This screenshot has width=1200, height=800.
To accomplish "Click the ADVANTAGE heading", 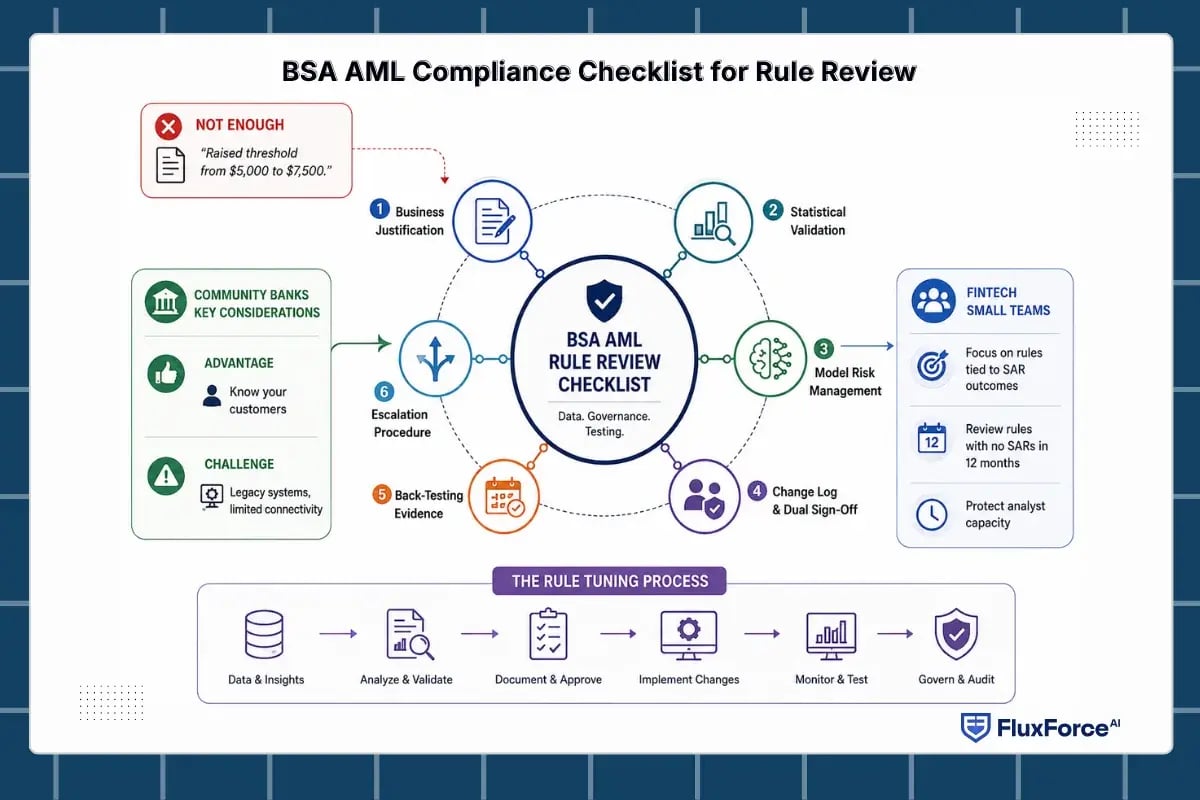I will coord(239,363).
